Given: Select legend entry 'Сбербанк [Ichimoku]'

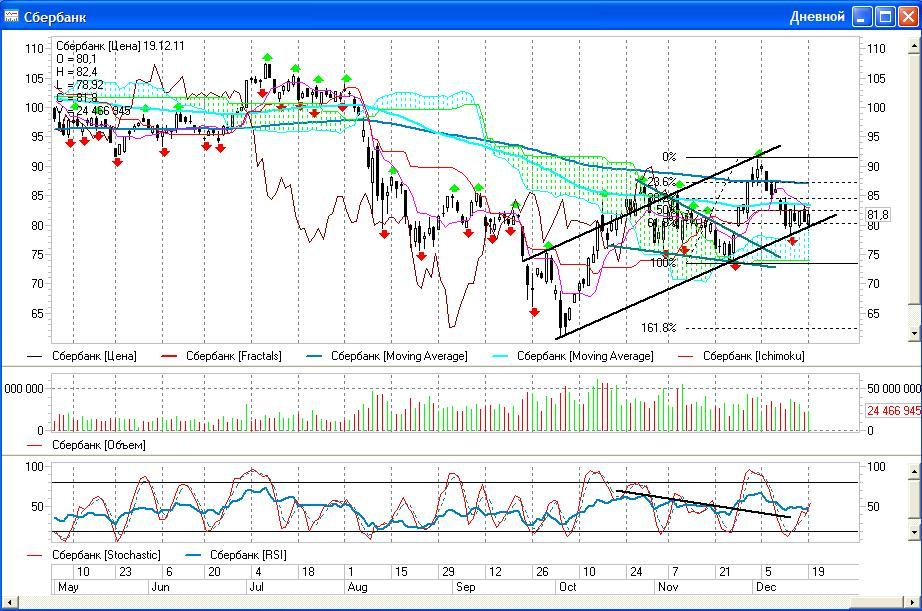Looking at the screenshot, I should point(741,356).
